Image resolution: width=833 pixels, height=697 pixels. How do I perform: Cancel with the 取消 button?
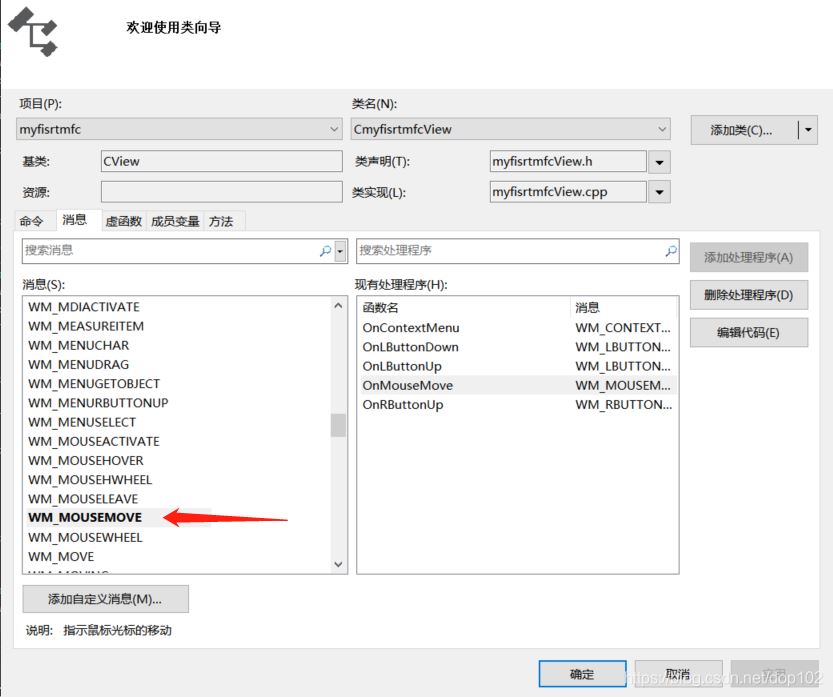point(678,674)
